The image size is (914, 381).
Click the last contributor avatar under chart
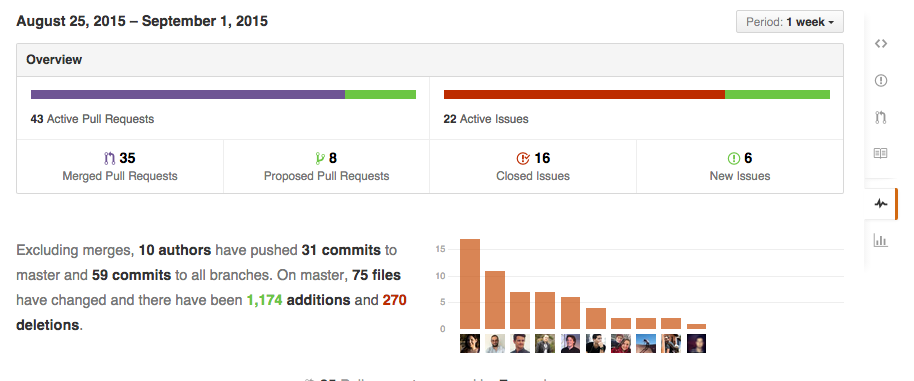coord(696,343)
